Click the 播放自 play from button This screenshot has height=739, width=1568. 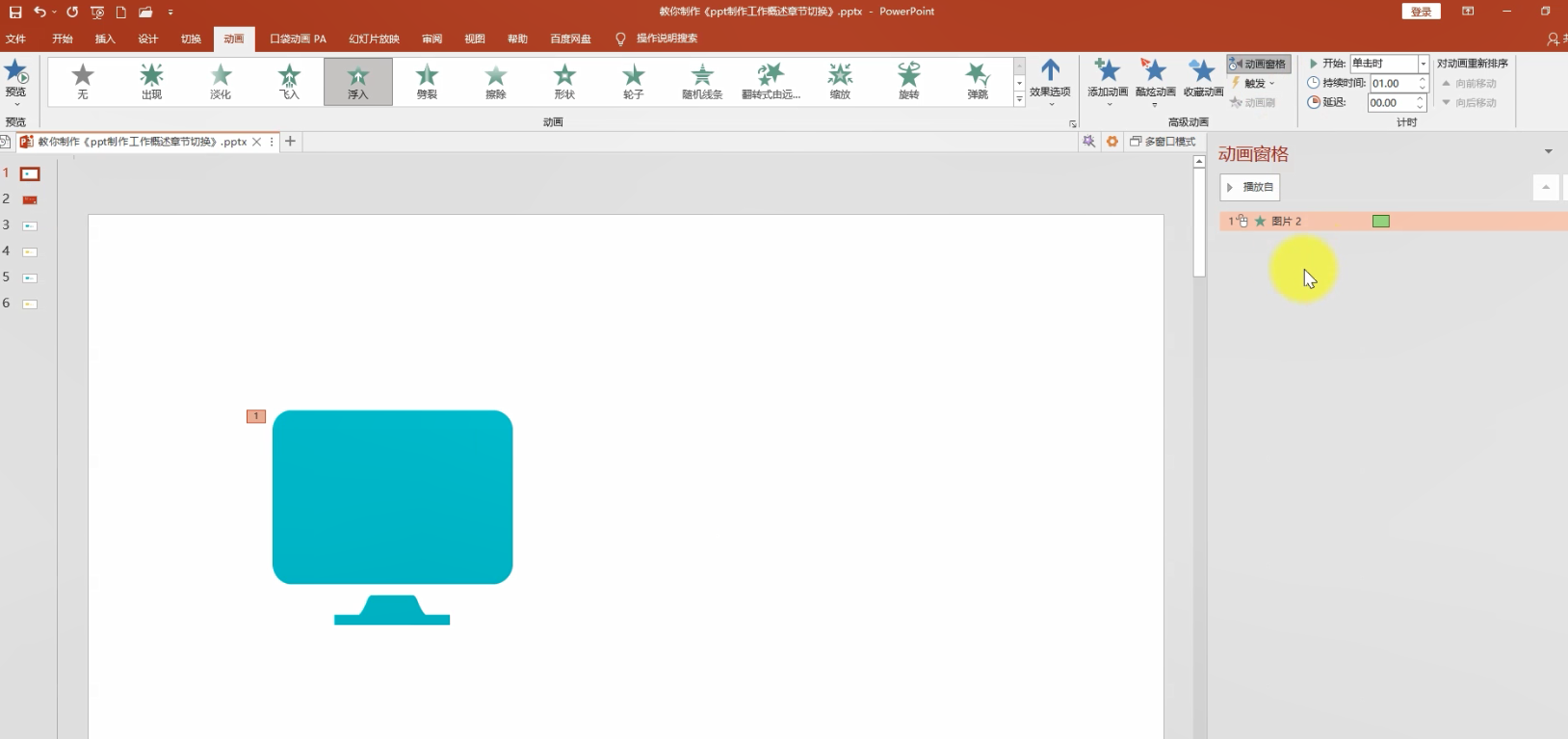coord(1250,187)
